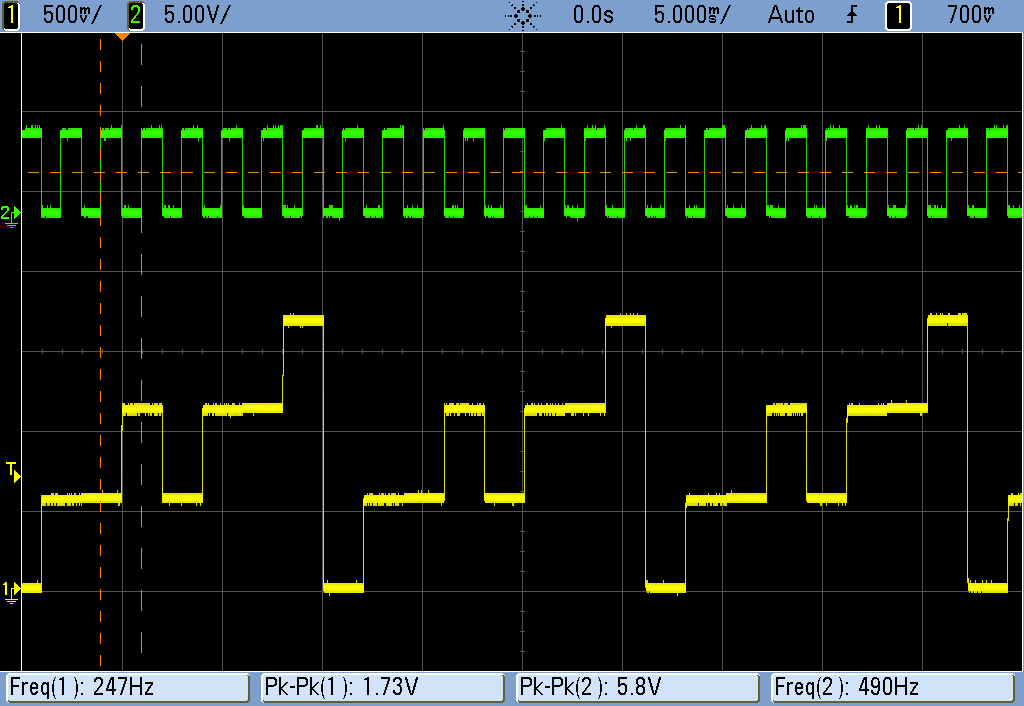The height and width of the screenshot is (706, 1024).
Task: Click the Channel 1 identifier badge
Action: pyautogui.click(x=11, y=14)
